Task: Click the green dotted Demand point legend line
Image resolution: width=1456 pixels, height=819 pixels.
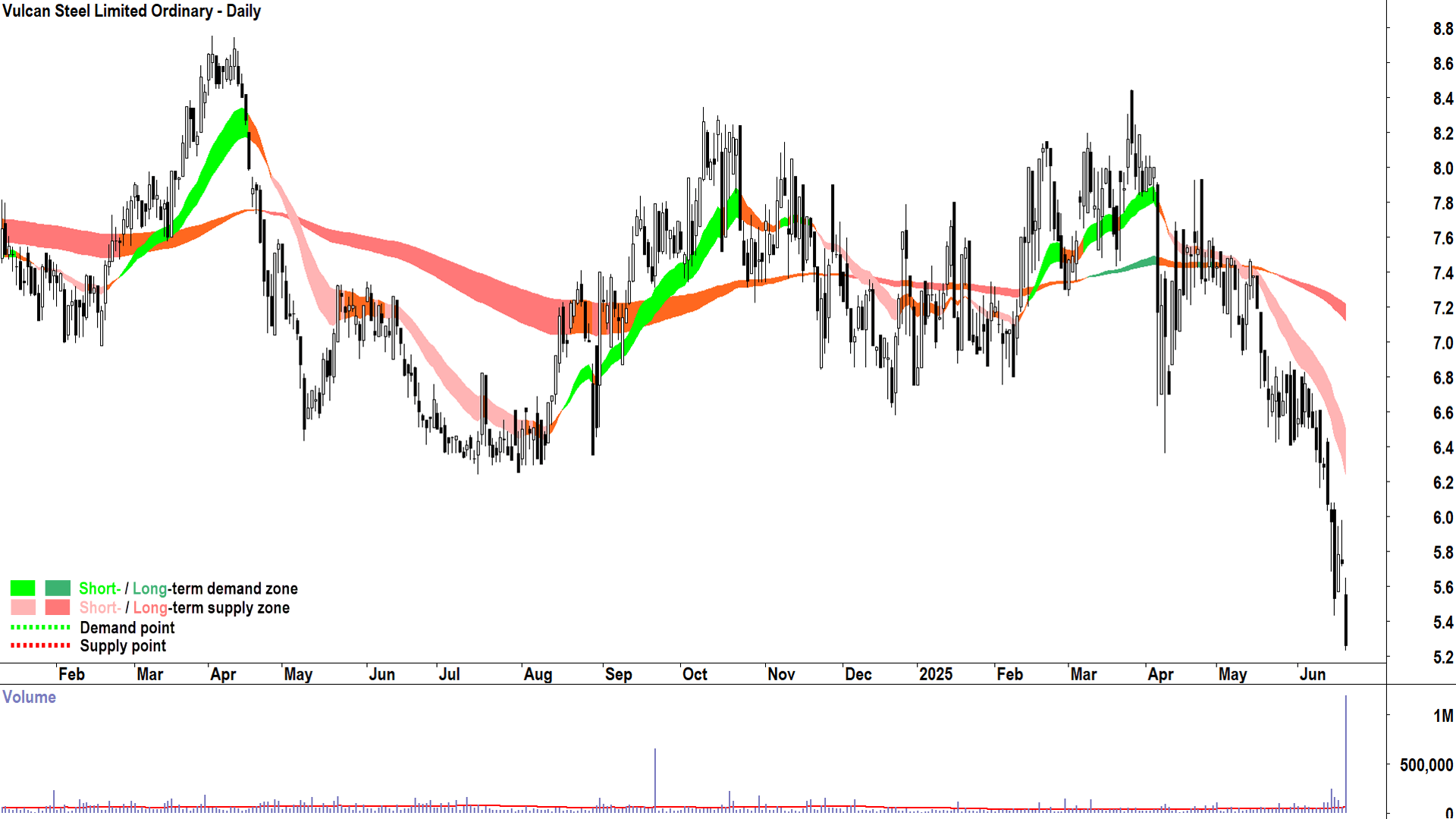Action: 40,627
